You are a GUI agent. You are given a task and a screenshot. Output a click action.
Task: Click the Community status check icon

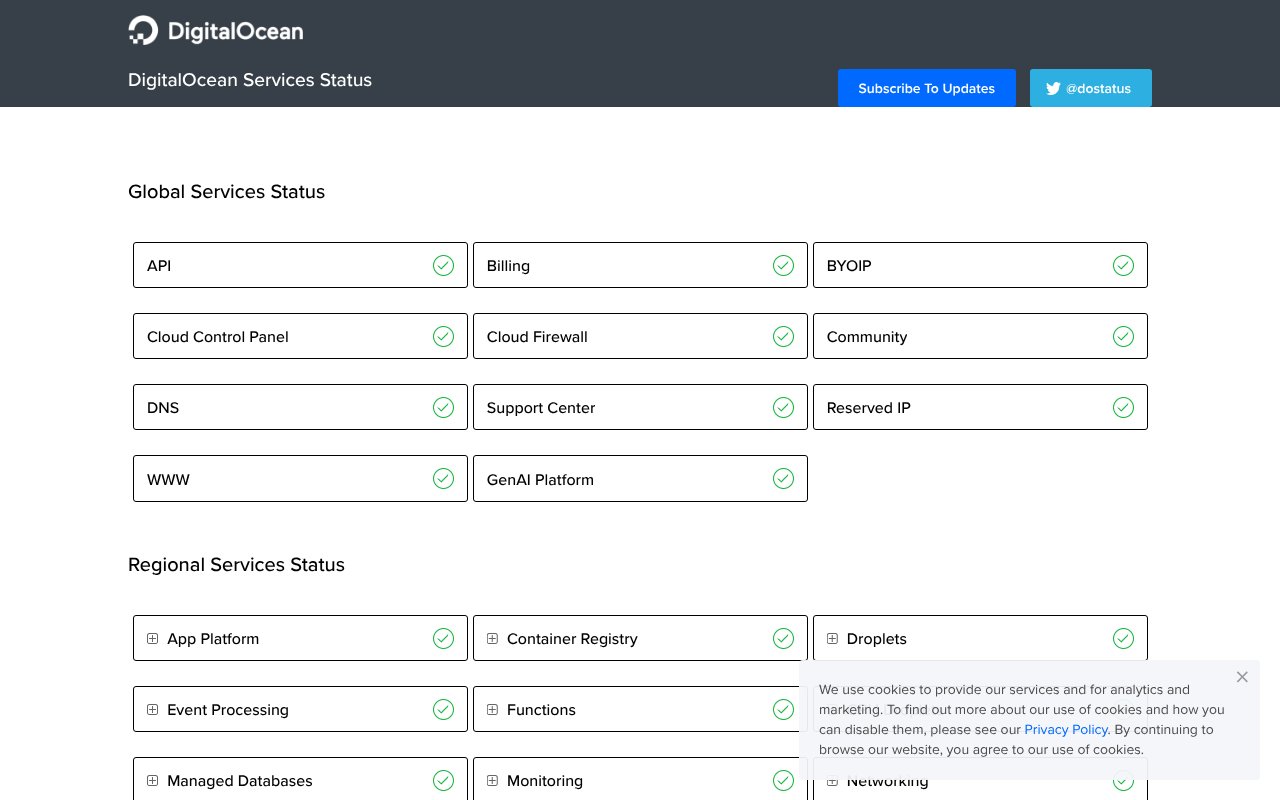pyautogui.click(x=1123, y=336)
